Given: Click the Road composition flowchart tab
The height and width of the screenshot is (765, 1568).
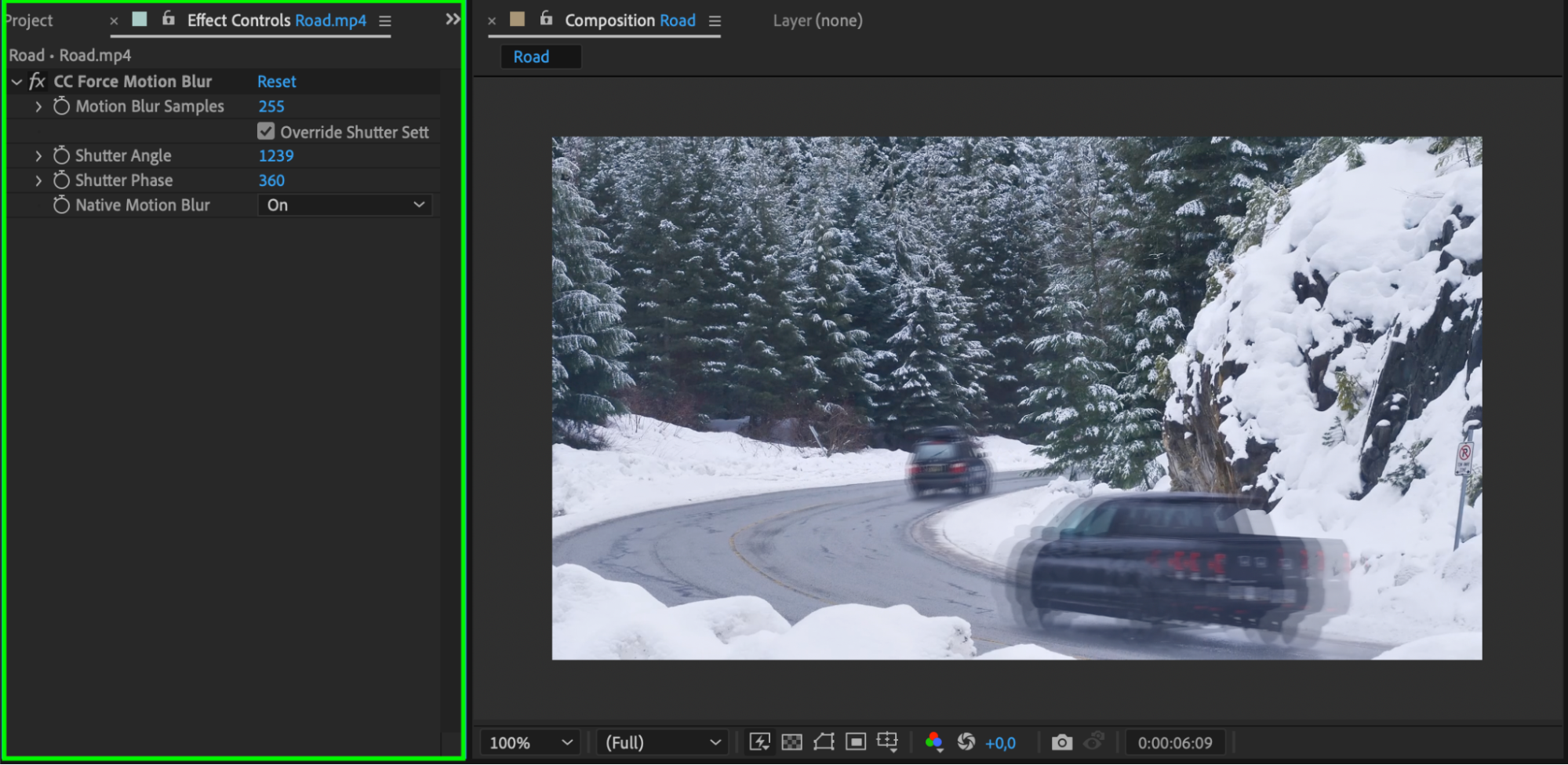Looking at the screenshot, I should [x=540, y=56].
